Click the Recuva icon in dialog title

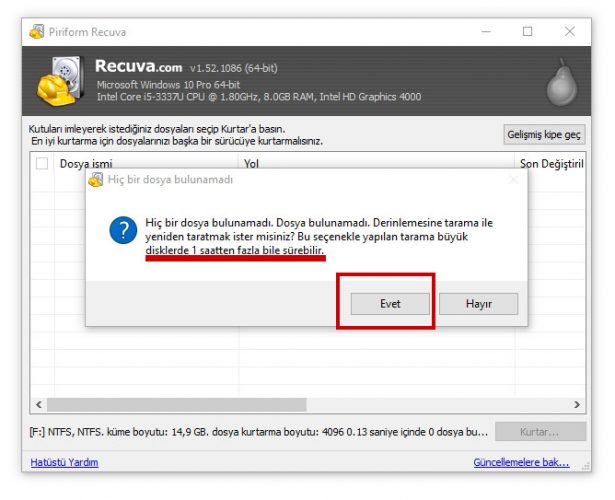click(96, 180)
